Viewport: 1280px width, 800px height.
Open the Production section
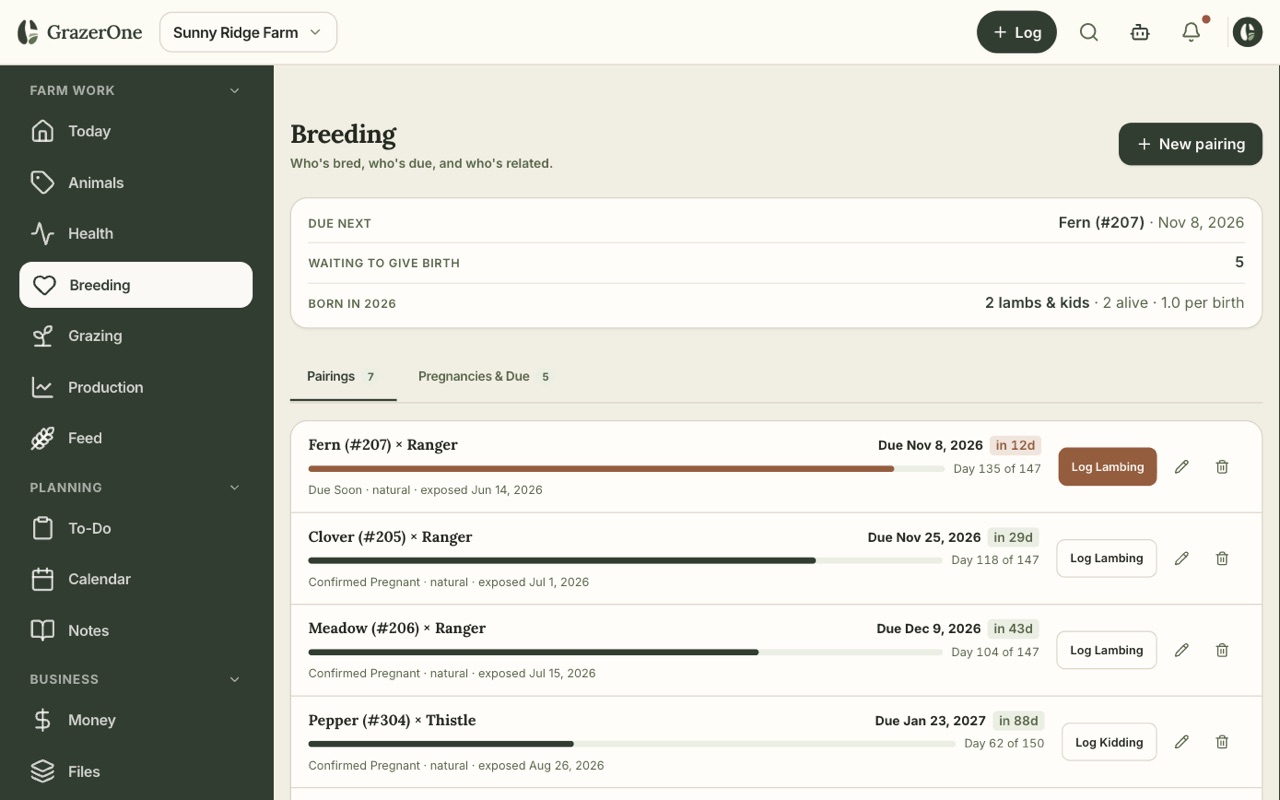136,387
